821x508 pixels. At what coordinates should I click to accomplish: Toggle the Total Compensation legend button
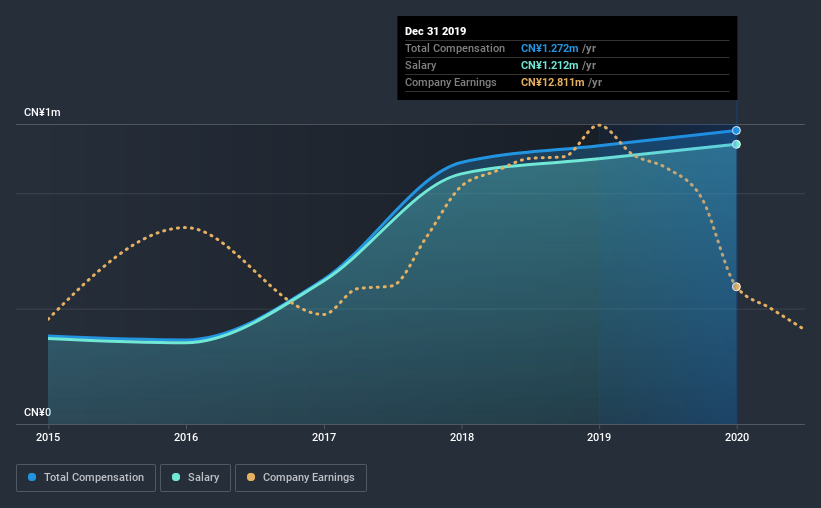[86, 478]
